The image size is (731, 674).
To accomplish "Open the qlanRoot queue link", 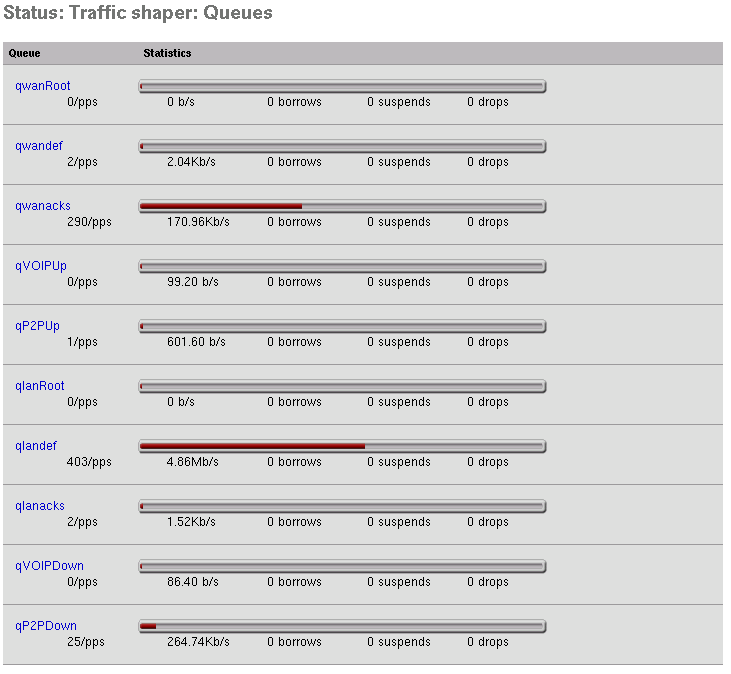I will (x=40, y=386).
